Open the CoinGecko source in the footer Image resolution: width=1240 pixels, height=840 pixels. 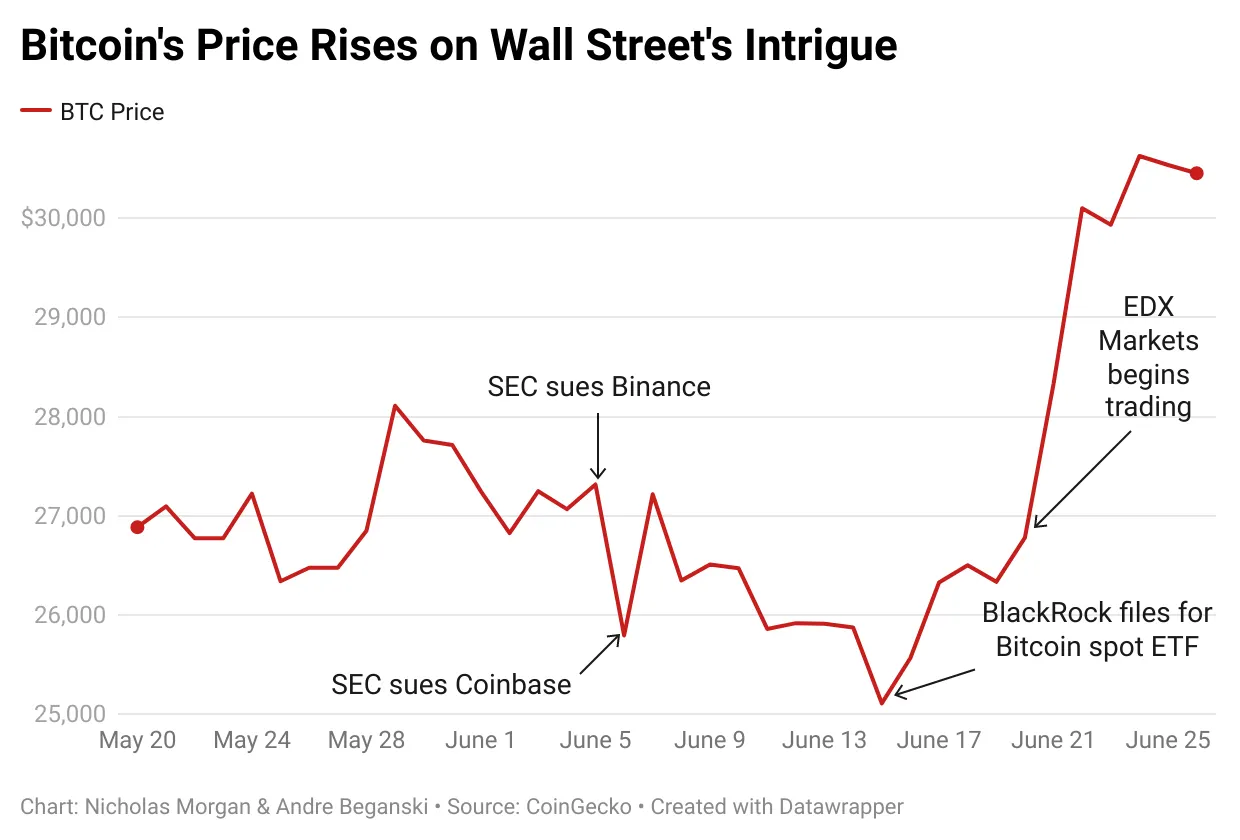pos(578,806)
